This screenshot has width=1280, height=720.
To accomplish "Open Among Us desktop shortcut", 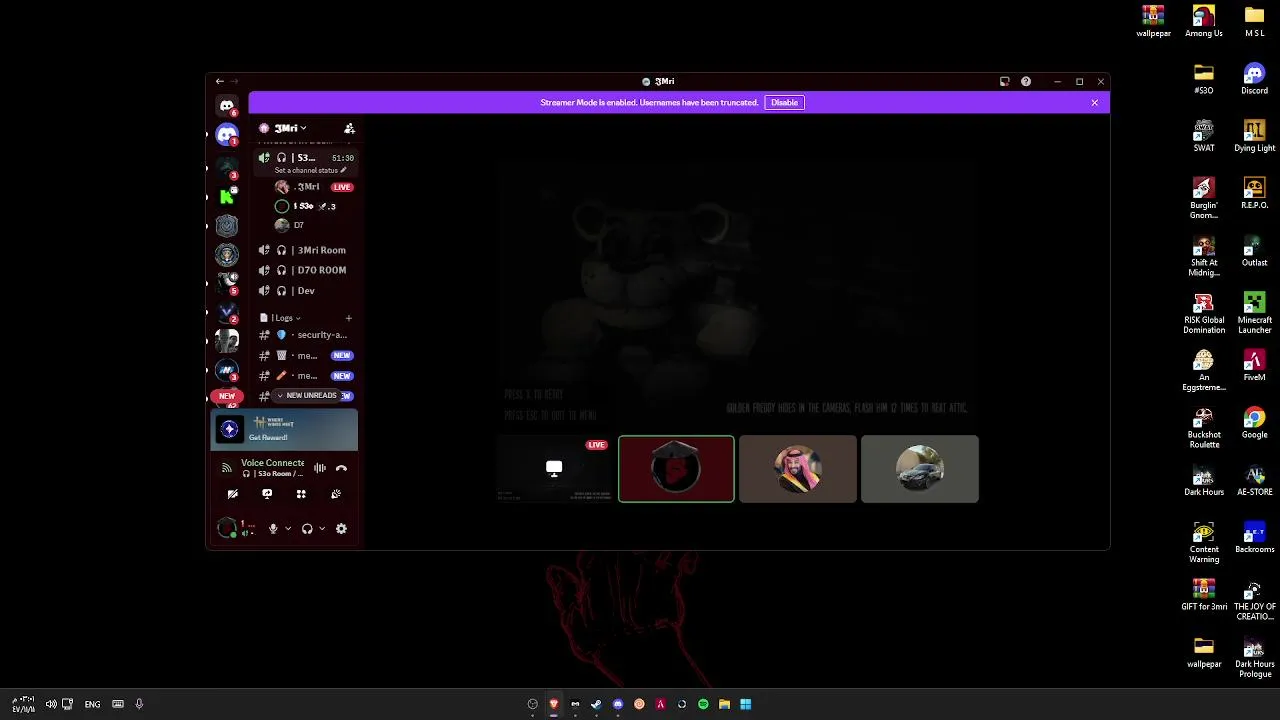I will tap(1204, 21).
